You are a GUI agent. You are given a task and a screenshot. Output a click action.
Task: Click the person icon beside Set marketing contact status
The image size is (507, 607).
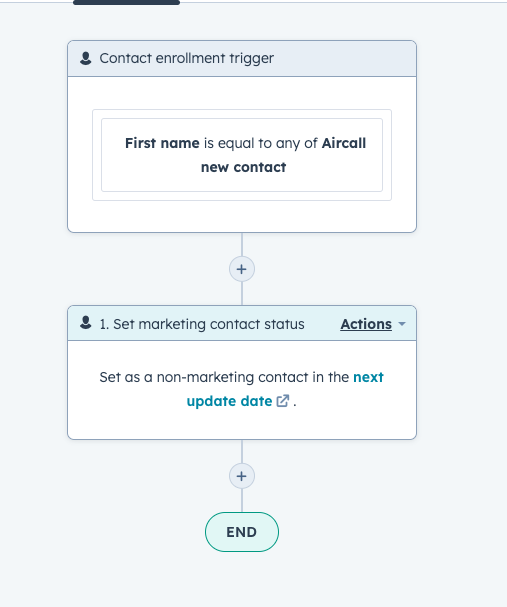pos(86,323)
